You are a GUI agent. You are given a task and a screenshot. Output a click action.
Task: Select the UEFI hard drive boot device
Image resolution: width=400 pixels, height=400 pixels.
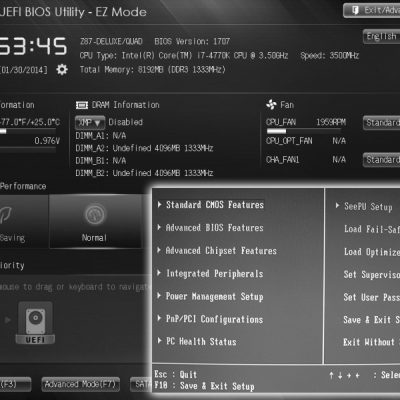(35, 323)
